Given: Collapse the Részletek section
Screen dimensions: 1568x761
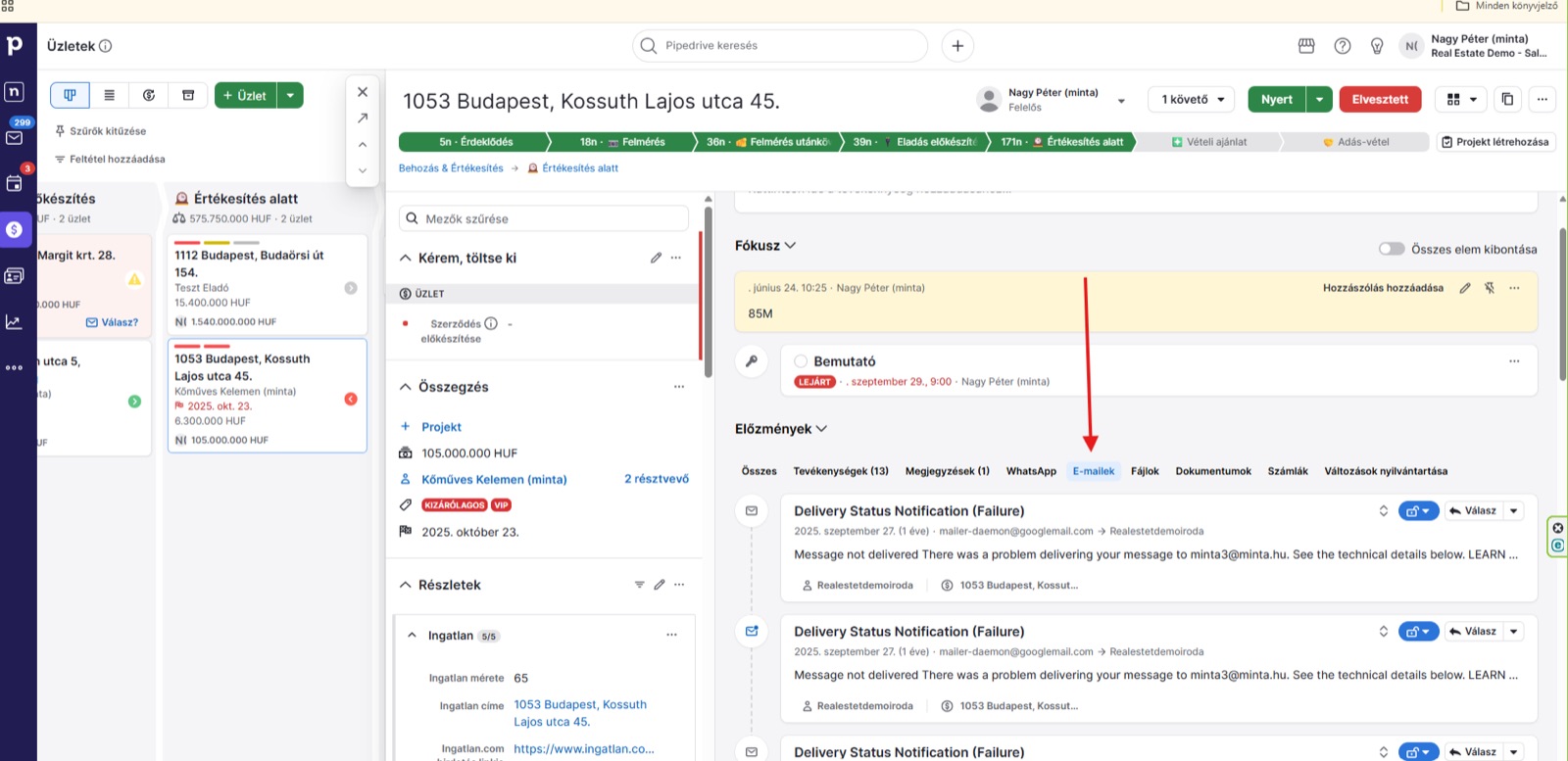Looking at the screenshot, I should click(406, 585).
